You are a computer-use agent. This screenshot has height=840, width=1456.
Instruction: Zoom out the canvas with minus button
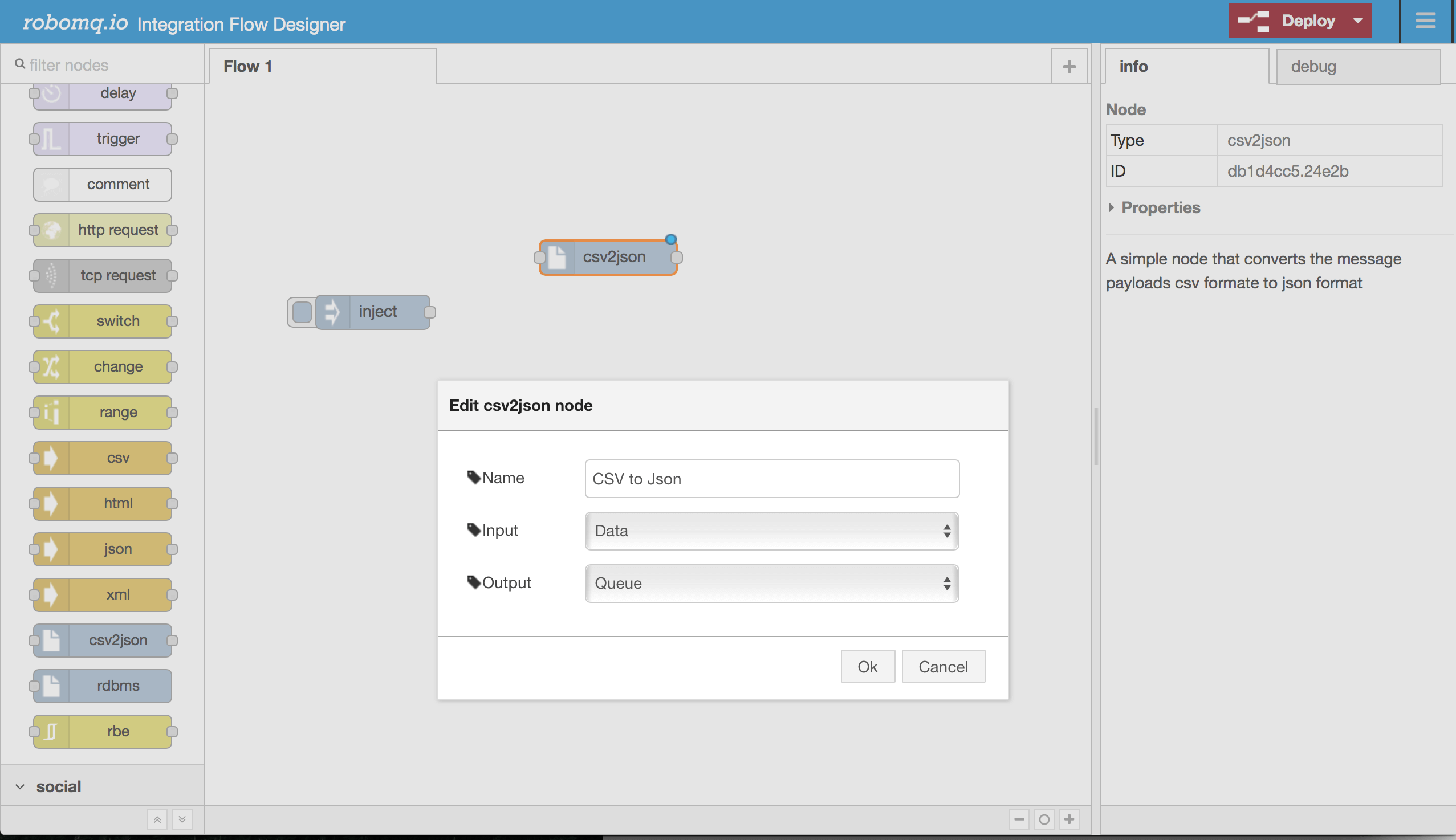point(1019,819)
